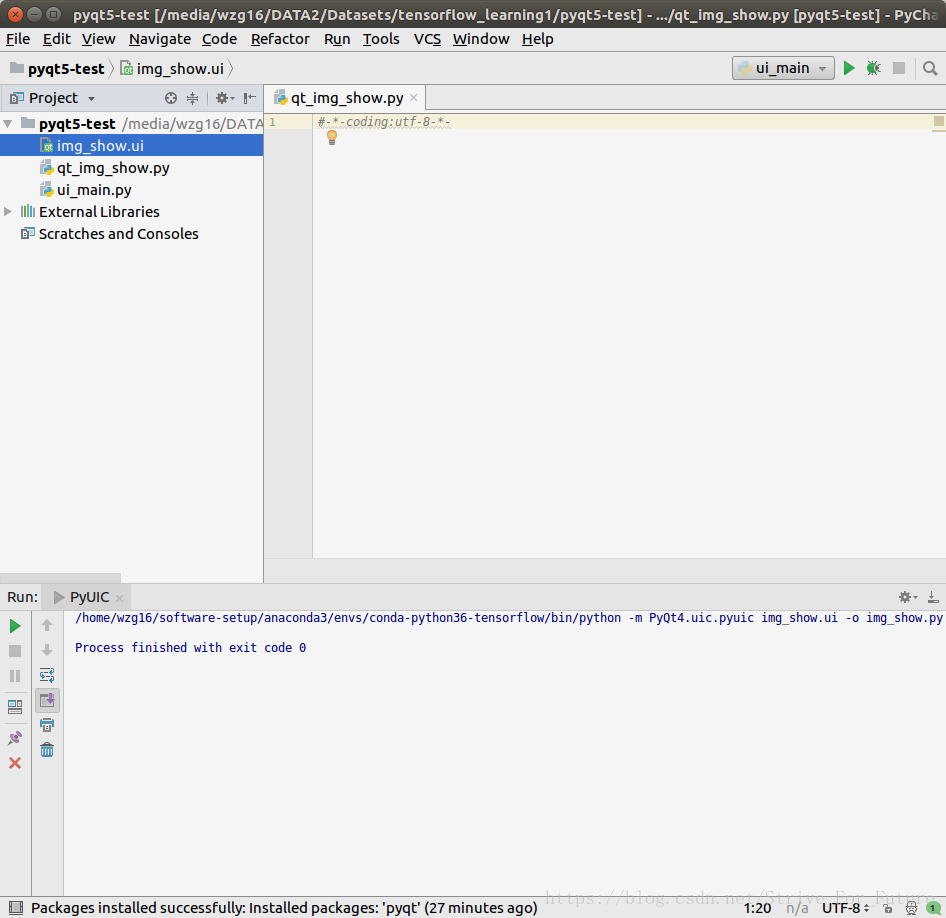
Task: Run the ui_main configuration with green play icon
Action: (x=849, y=67)
